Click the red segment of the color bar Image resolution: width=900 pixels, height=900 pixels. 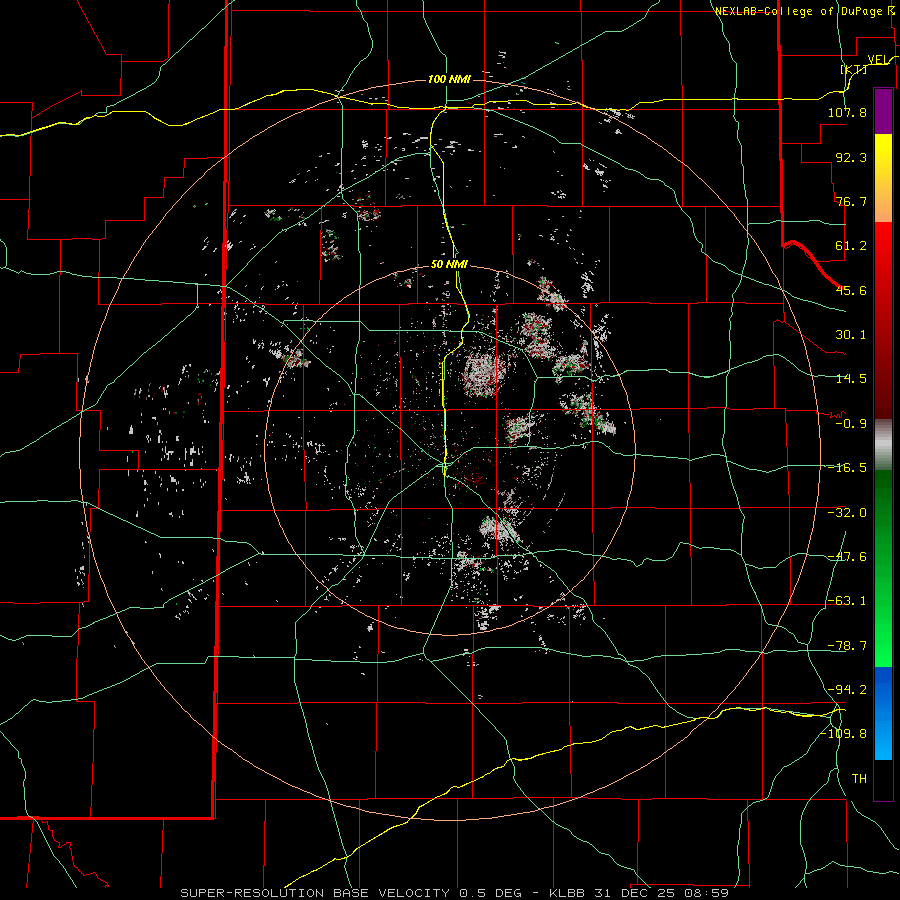point(883,320)
